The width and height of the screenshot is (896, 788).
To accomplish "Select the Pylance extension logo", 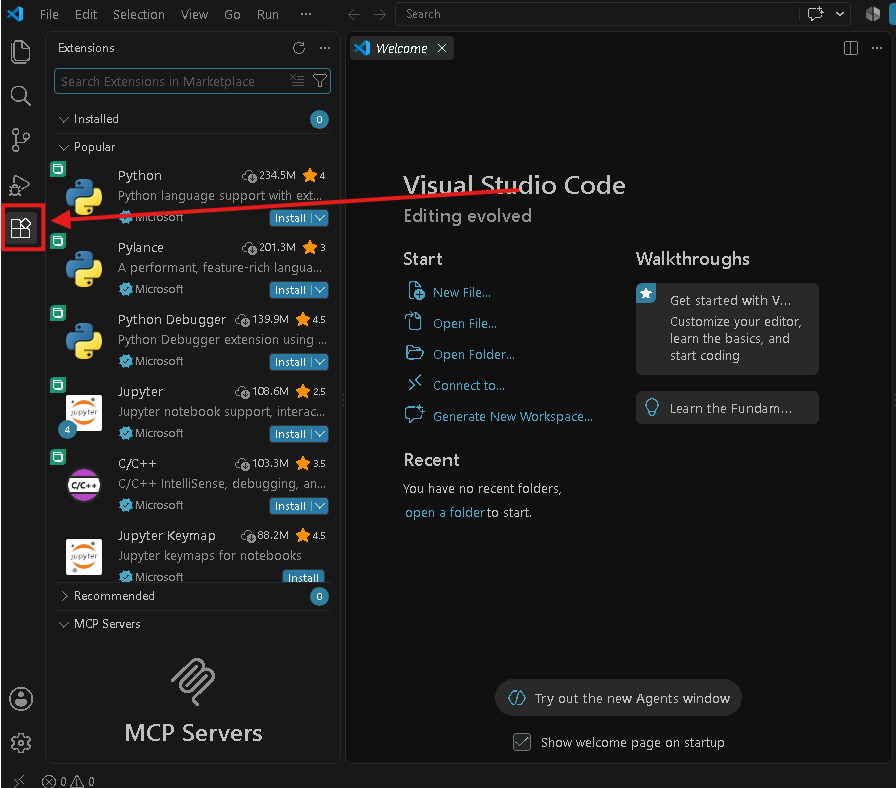I will tap(84, 269).
